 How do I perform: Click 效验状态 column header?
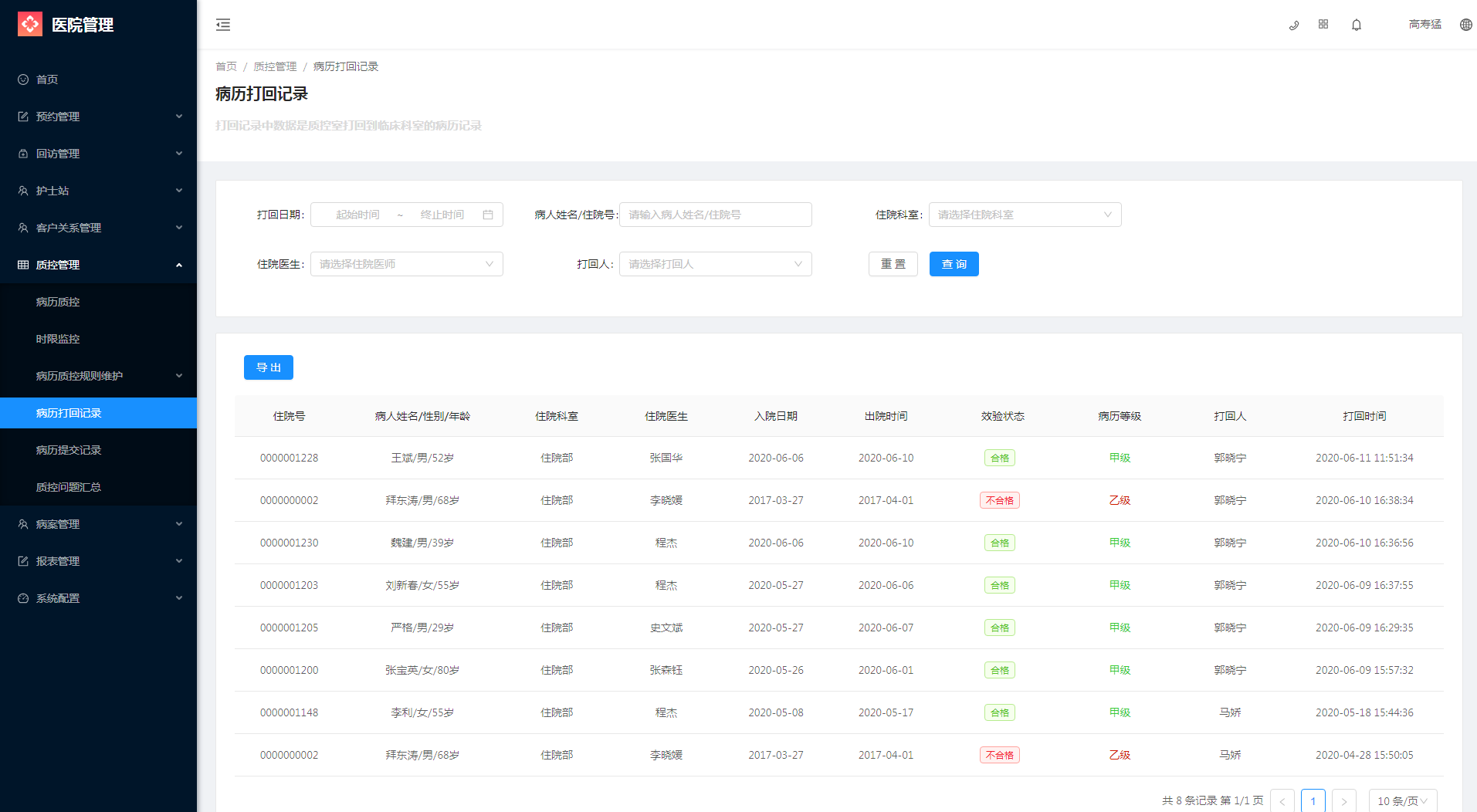coord(1003,416)
